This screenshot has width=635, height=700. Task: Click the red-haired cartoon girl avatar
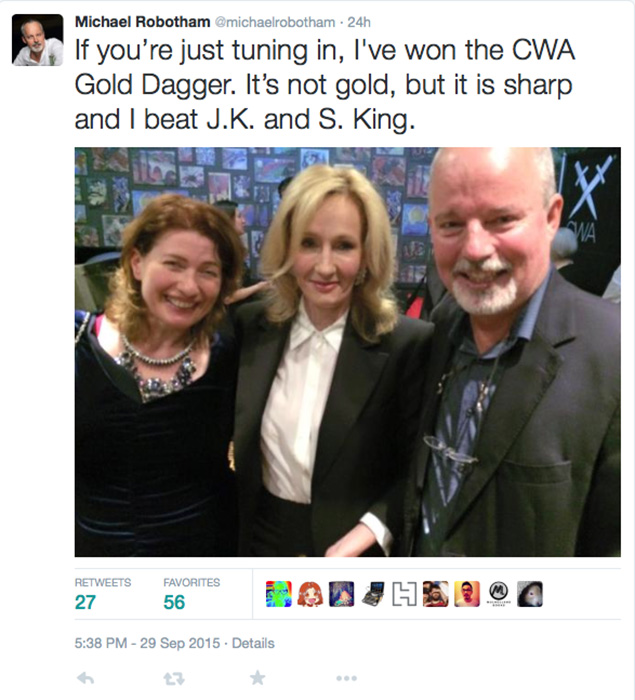[x=310, y=594]
